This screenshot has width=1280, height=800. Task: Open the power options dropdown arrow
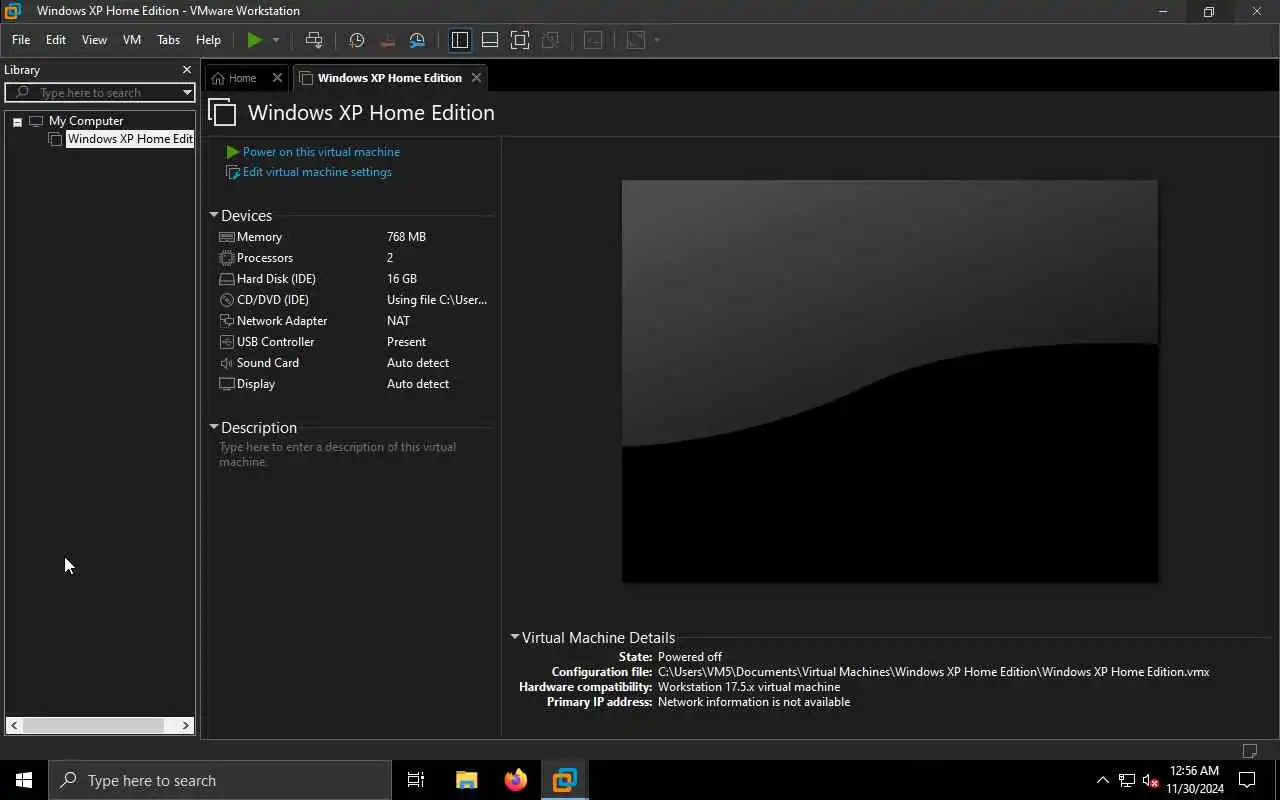[276, 40]
